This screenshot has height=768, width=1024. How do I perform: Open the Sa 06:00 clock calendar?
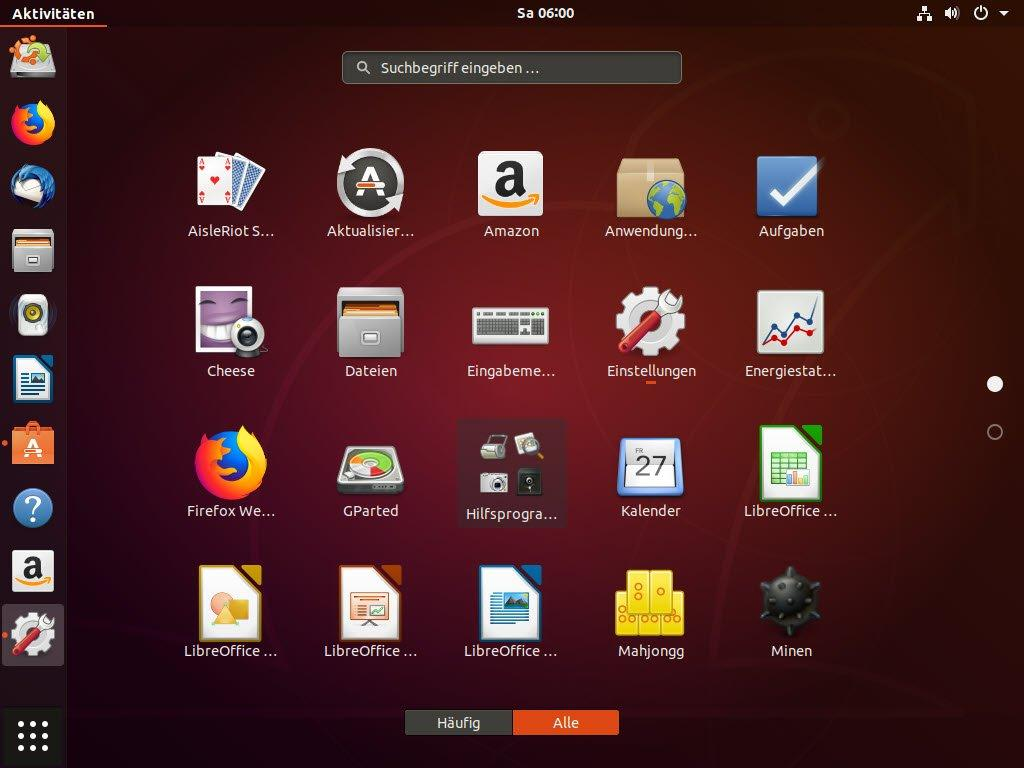[x=545, y=13]
